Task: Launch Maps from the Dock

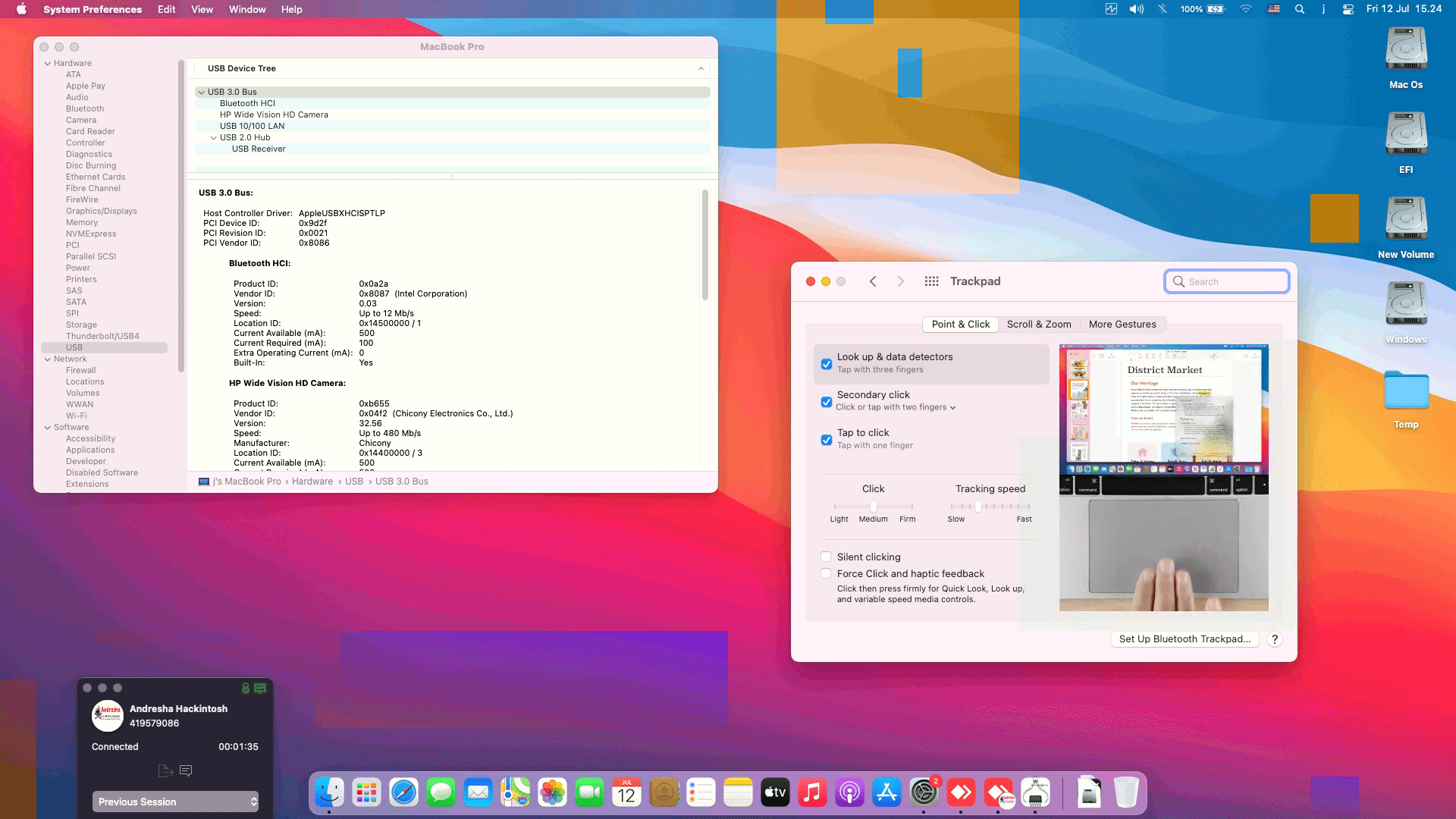Action: point(515,793)
